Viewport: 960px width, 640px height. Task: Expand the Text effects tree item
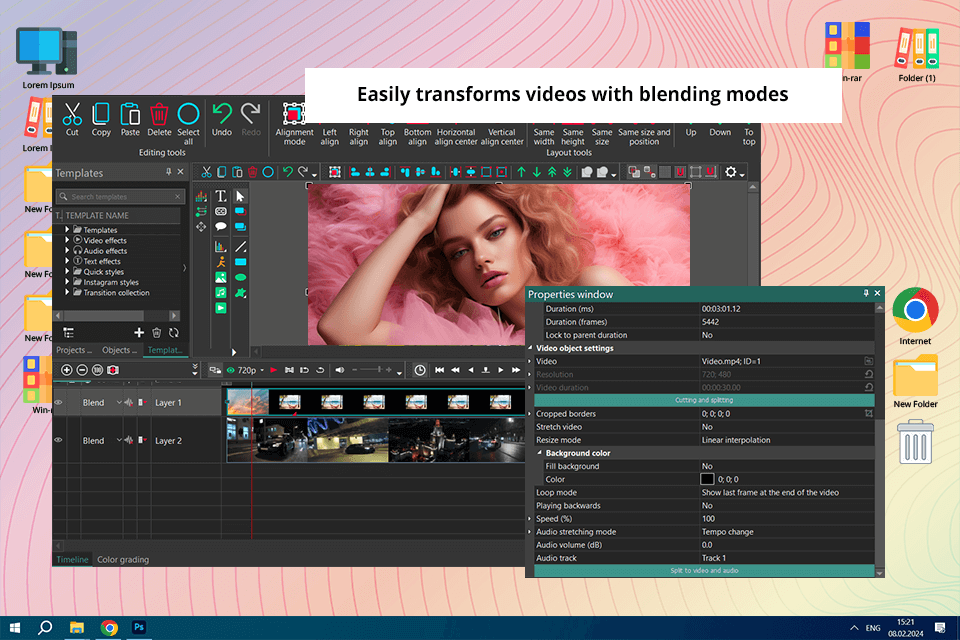click(67, 261)
